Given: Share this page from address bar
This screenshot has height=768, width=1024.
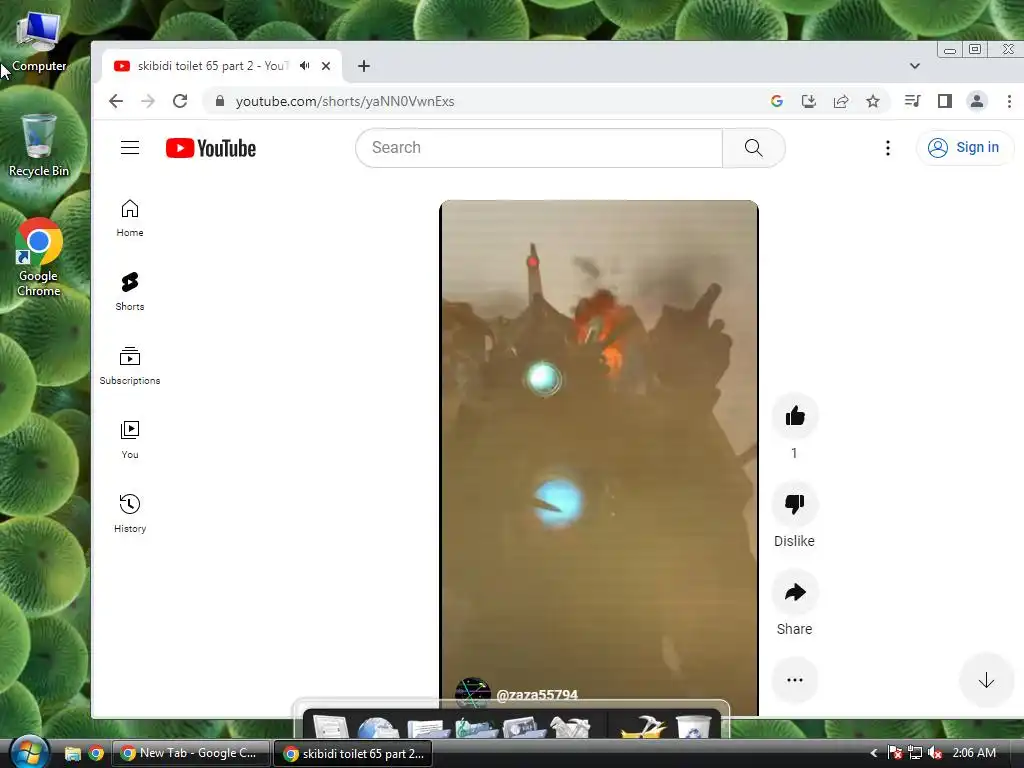Looking at the screenshot, I should click(x=841, y=101).
